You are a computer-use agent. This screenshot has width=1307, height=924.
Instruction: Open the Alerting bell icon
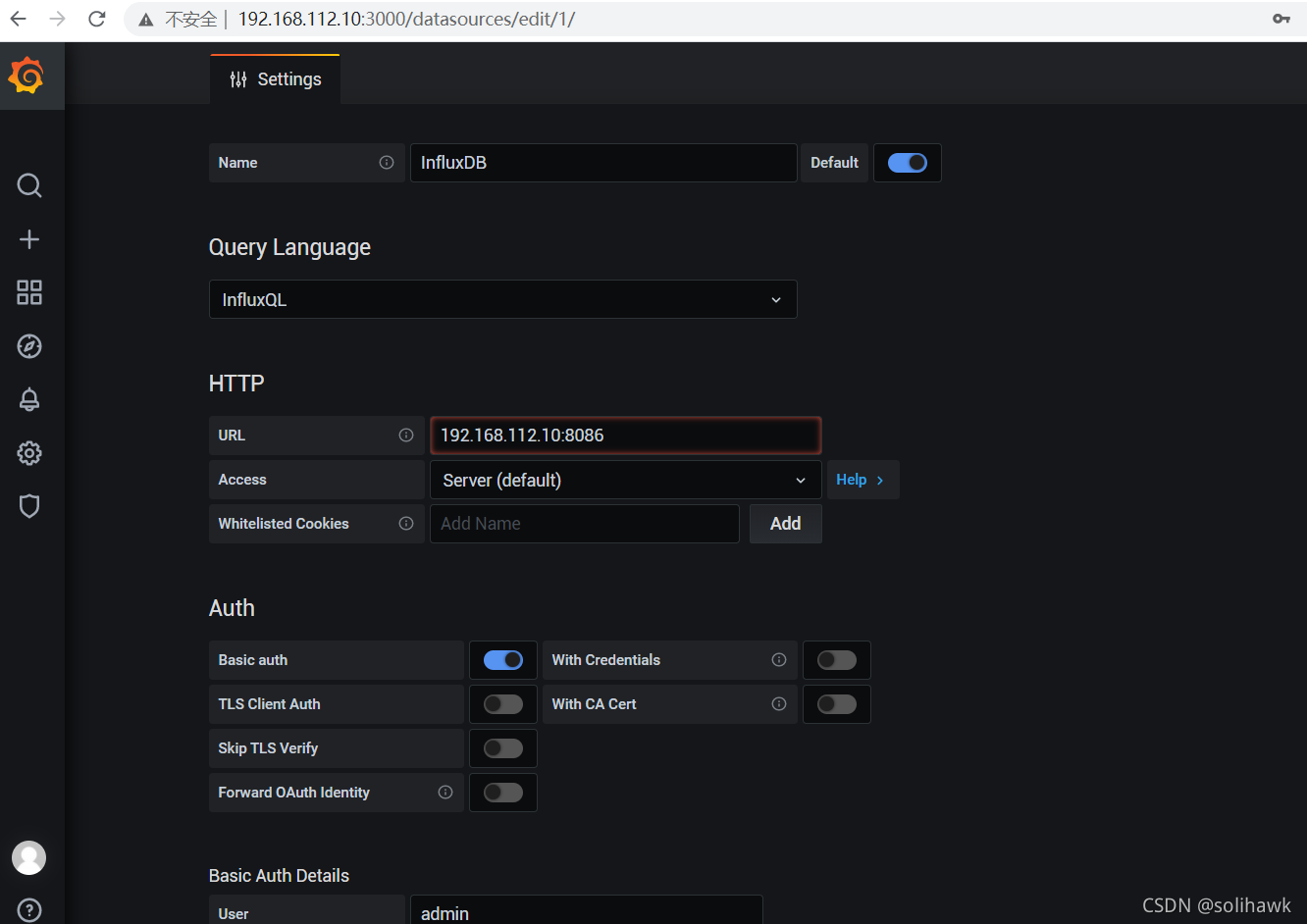pos(29,399)
